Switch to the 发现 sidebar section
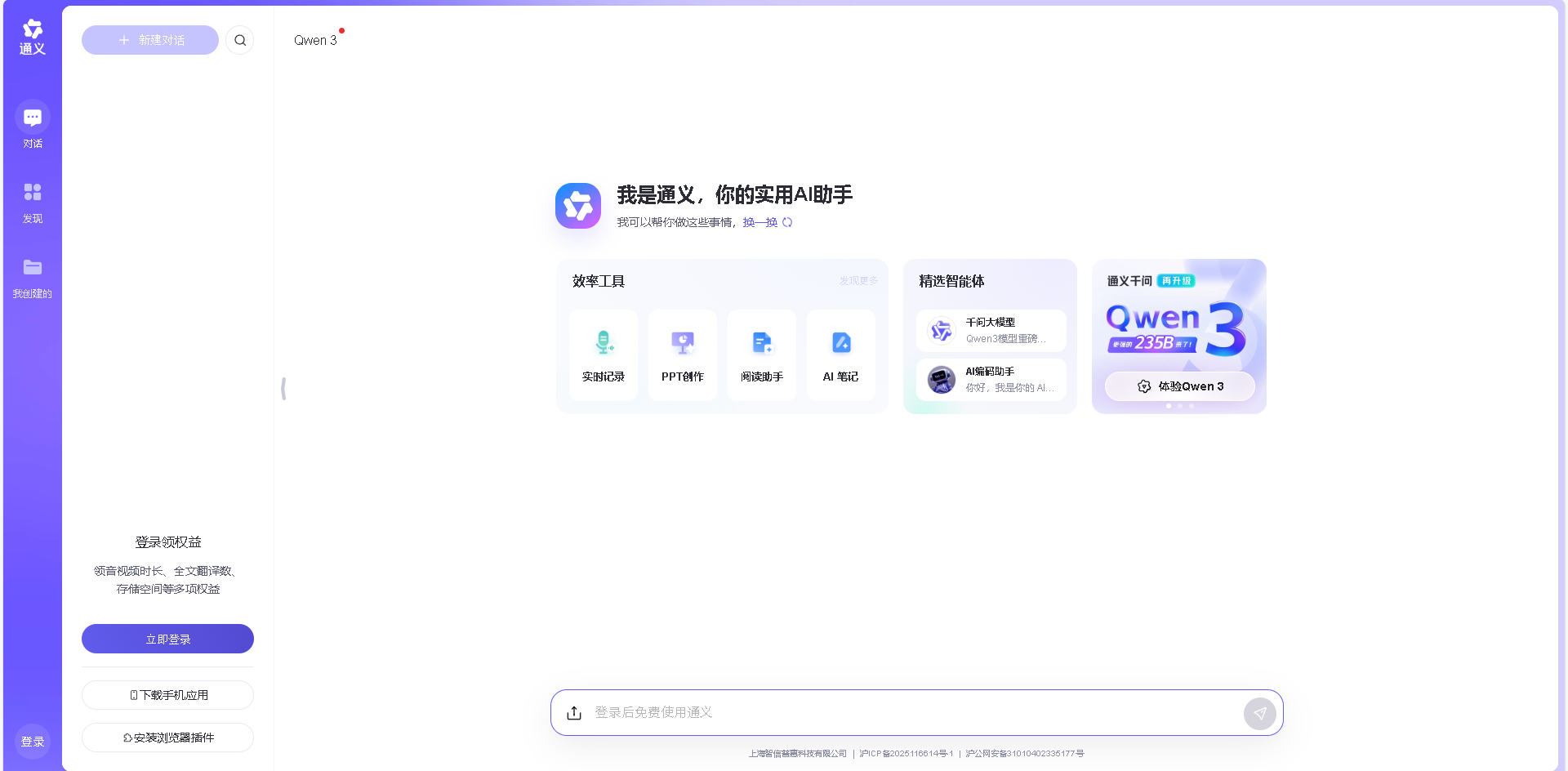 coord(32,202)
